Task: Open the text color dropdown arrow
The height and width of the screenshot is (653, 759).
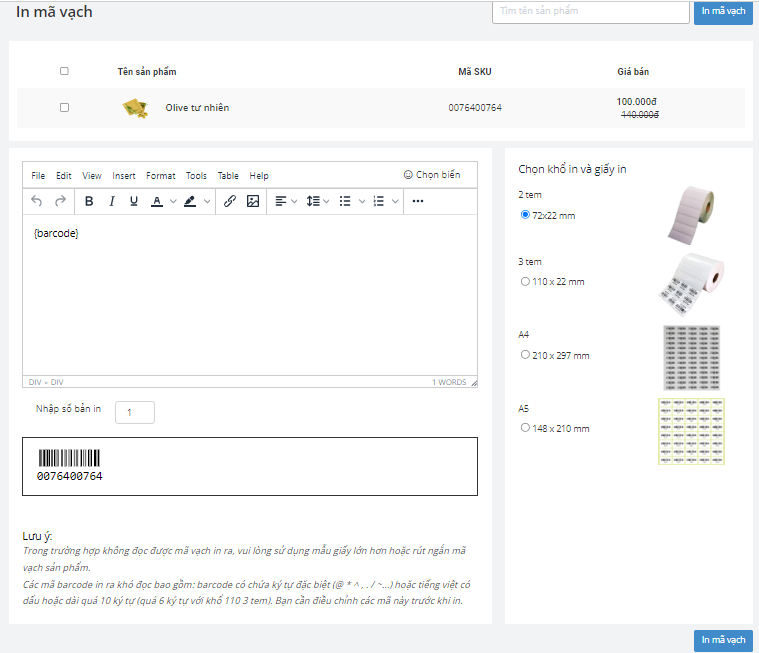Action: [173, 201]
